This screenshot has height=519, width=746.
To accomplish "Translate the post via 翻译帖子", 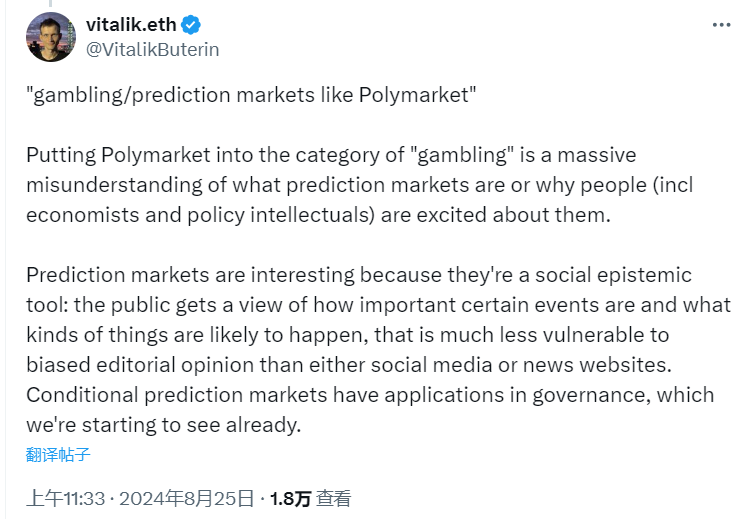I will tap(58, 454).
